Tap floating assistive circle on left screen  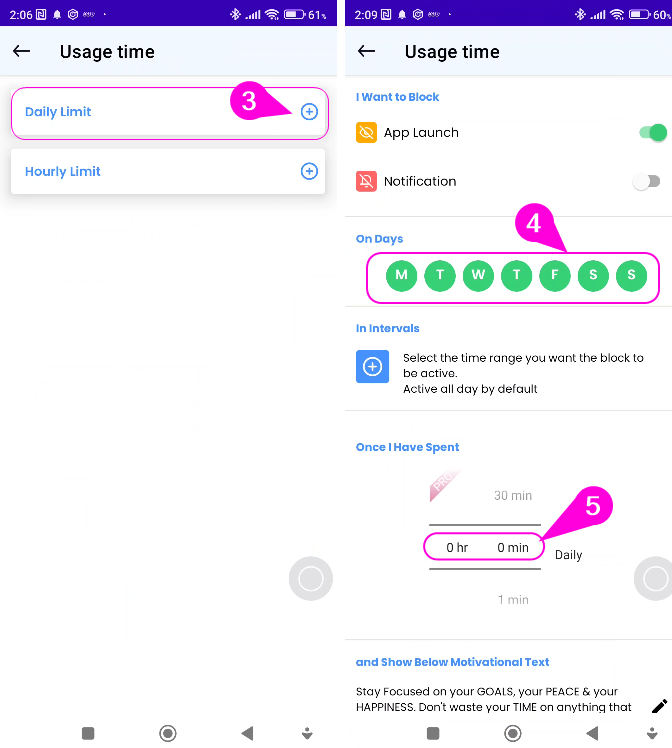point(311,579)
